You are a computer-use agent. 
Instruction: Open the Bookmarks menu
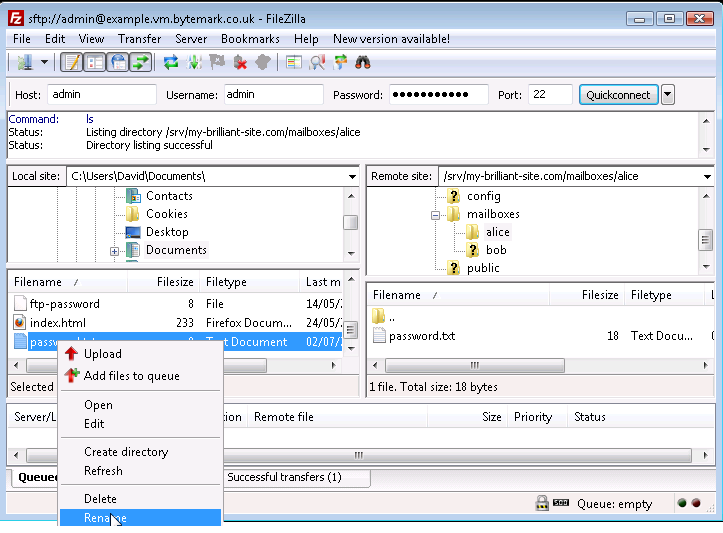[250, 39]
